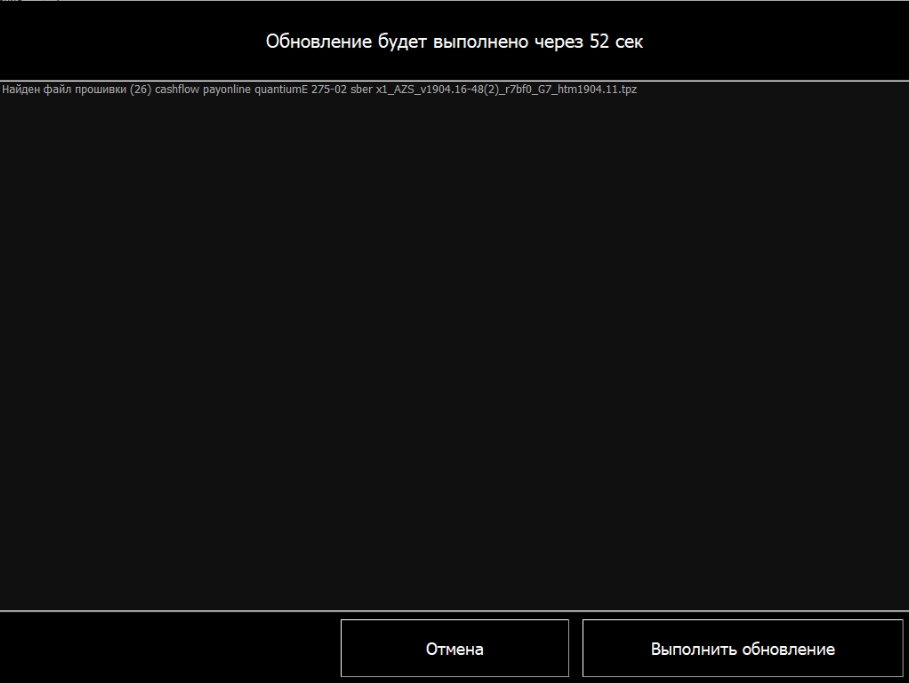Screen dimensions: 909x683
Task: Start the firmware update immediately
Action: [742, 649]
